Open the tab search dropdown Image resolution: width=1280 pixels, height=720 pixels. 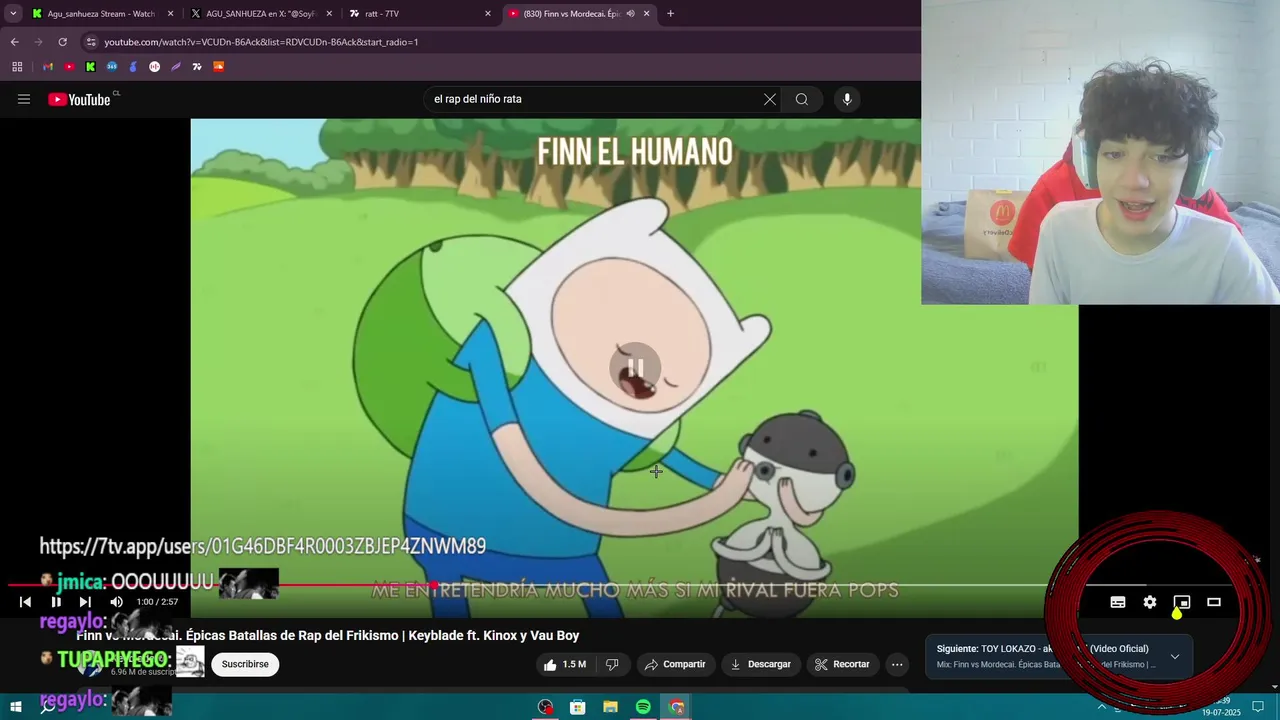point(13,14)
